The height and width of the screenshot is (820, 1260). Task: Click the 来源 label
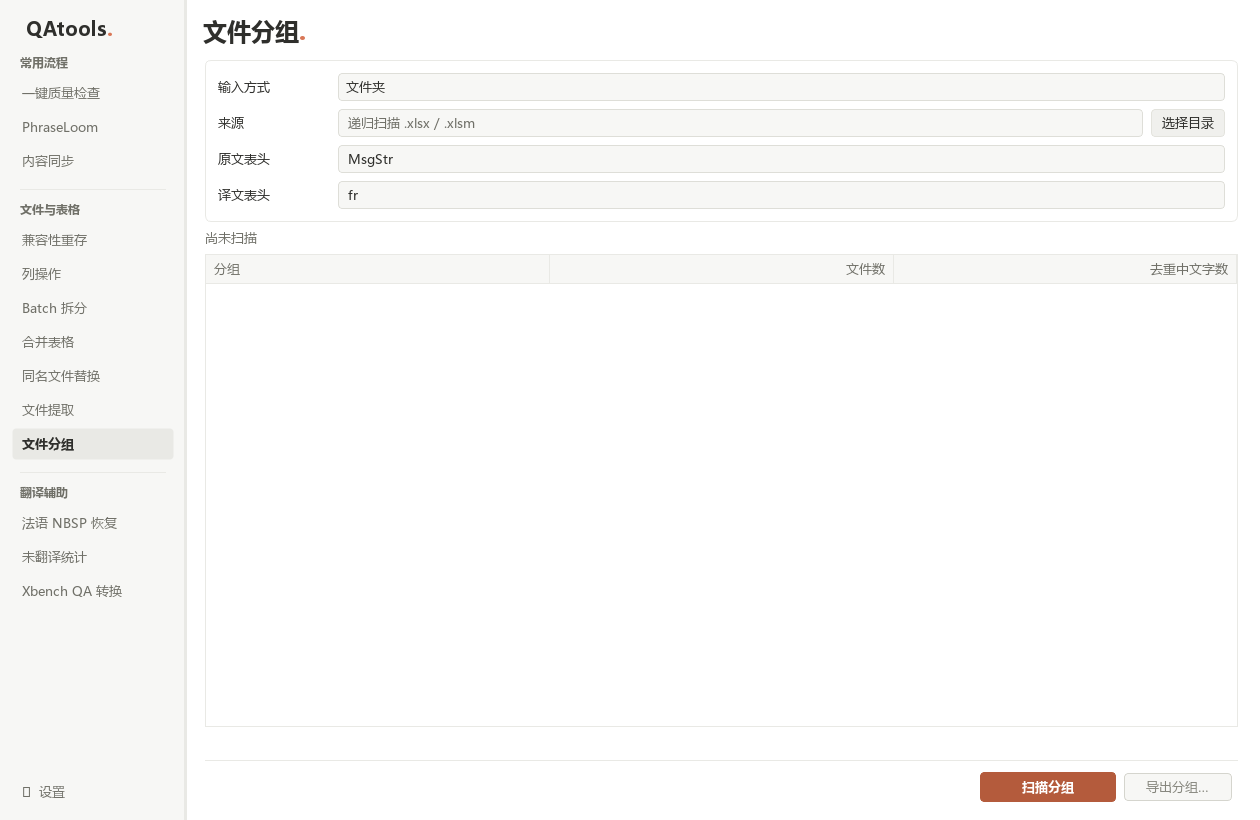pyautogui.click(x=231, y=123)
